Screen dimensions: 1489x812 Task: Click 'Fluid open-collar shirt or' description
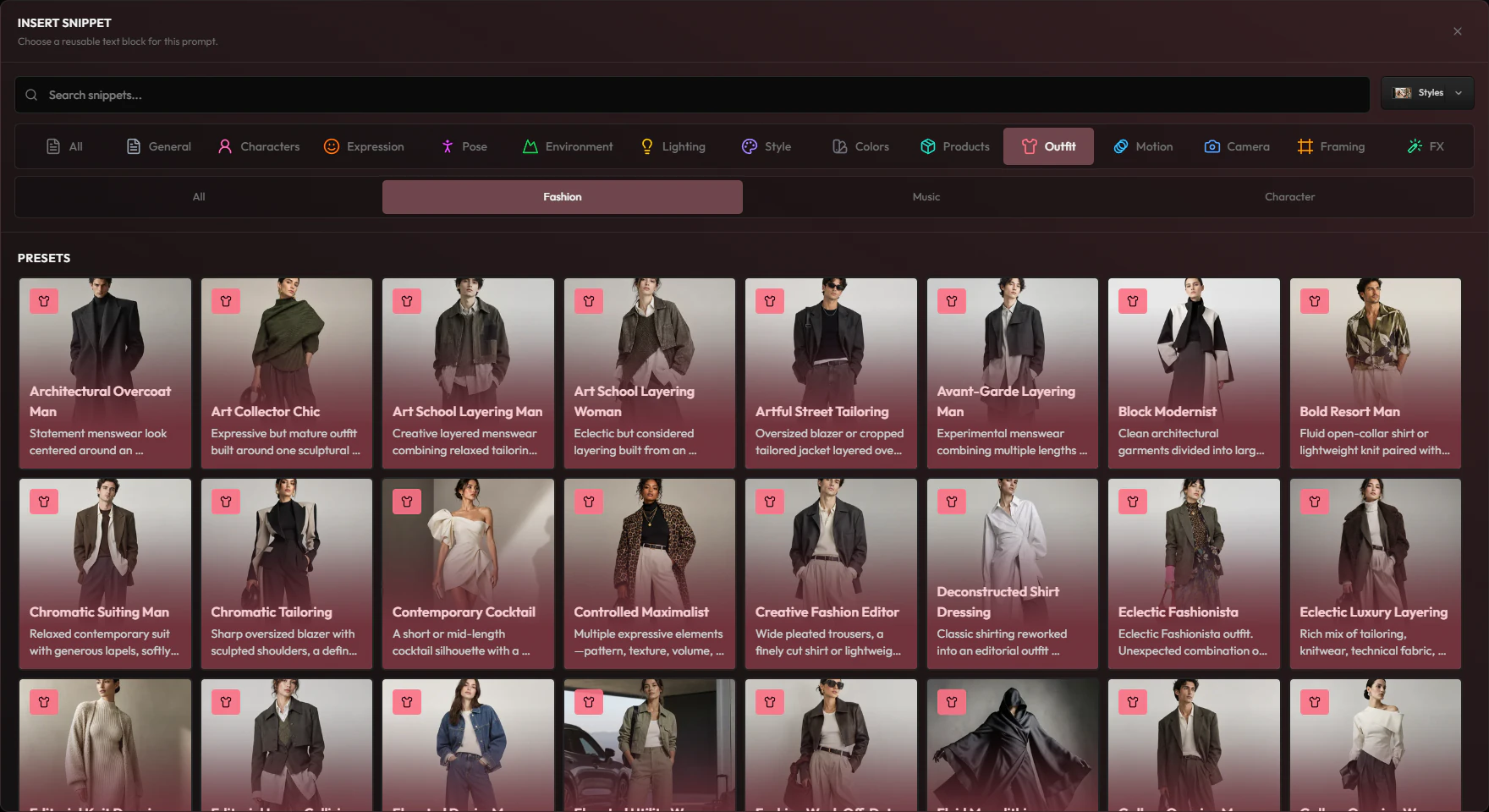pos(1364,433)
